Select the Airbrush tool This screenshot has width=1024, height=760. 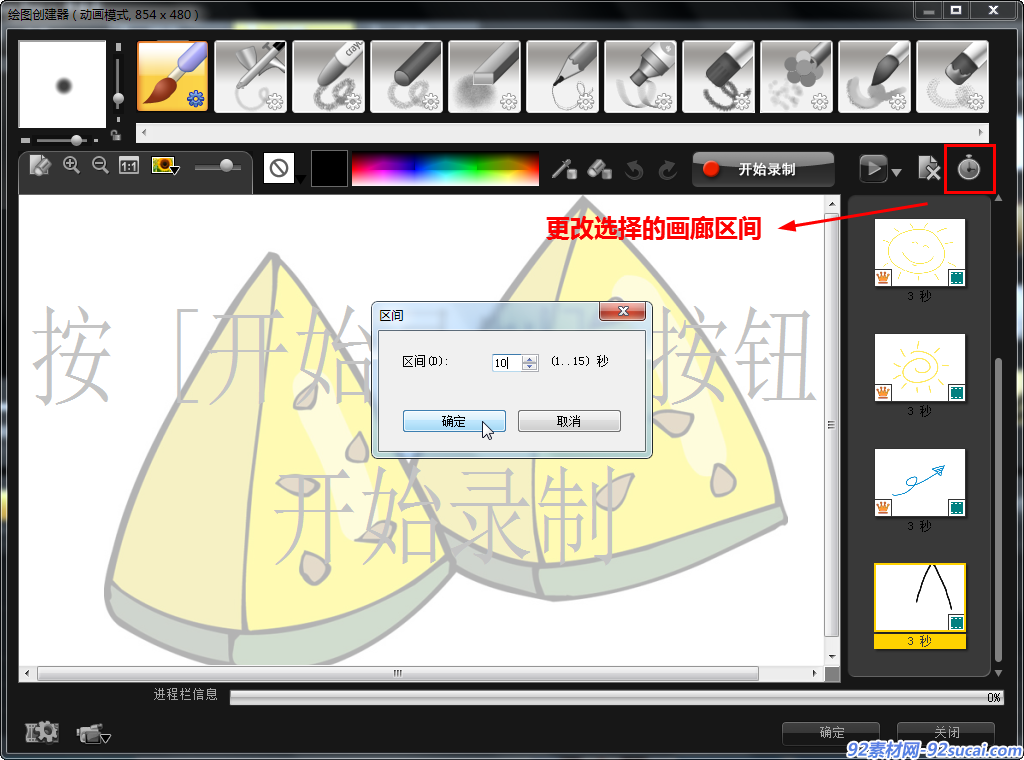pos(250,76)
